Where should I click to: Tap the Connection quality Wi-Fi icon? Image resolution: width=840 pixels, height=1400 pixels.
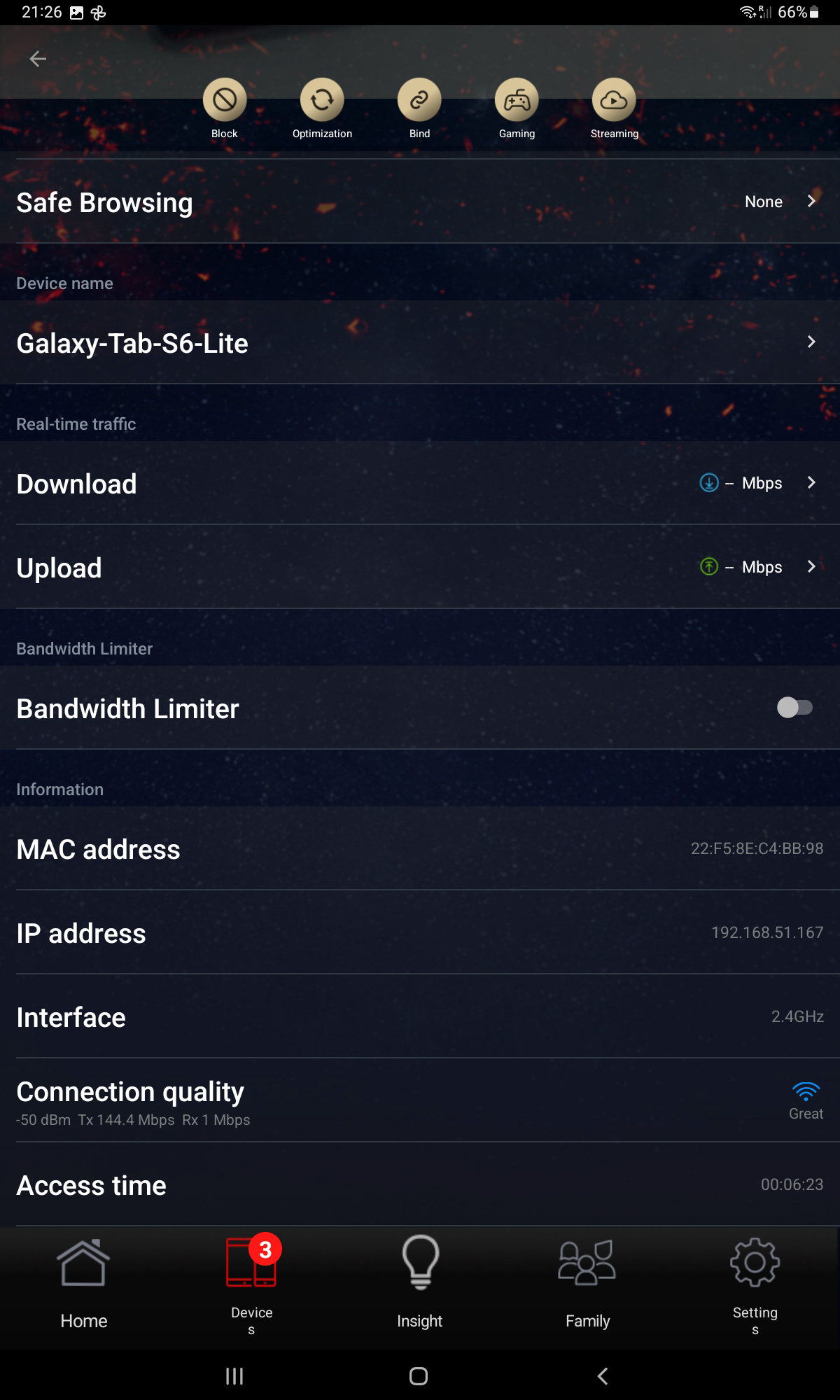(x=806, y=1091)
